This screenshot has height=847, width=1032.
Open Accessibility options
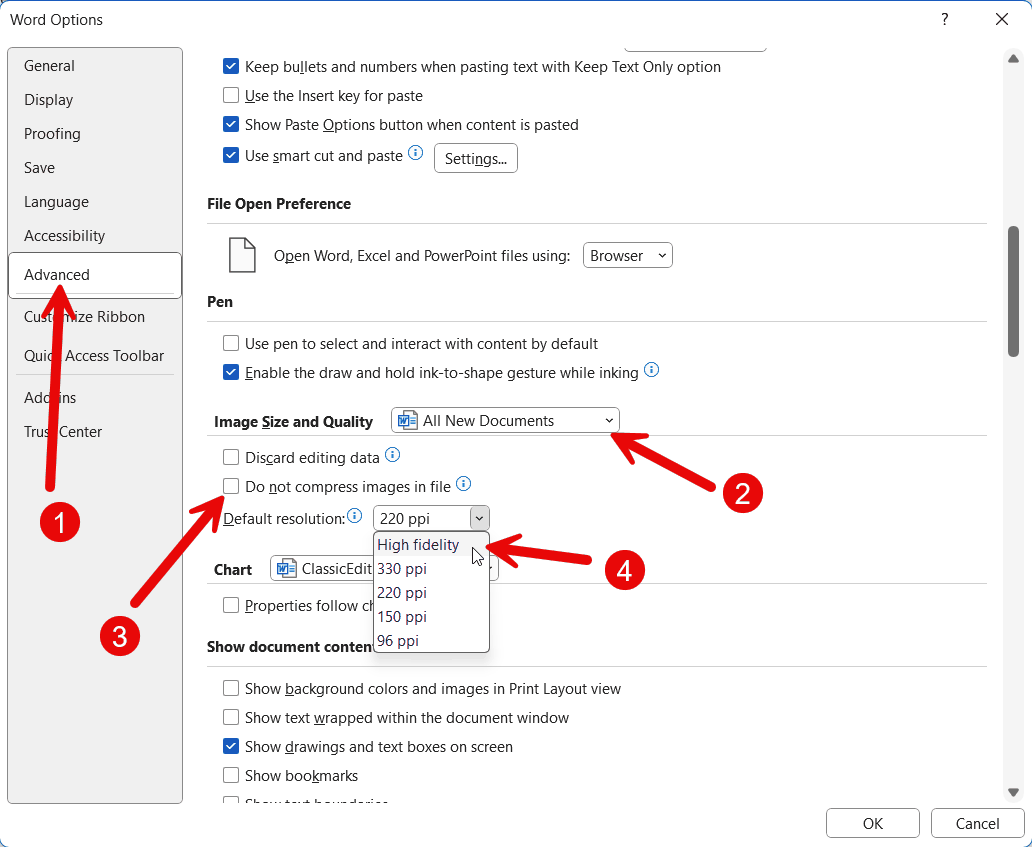[x=95, y=236]
